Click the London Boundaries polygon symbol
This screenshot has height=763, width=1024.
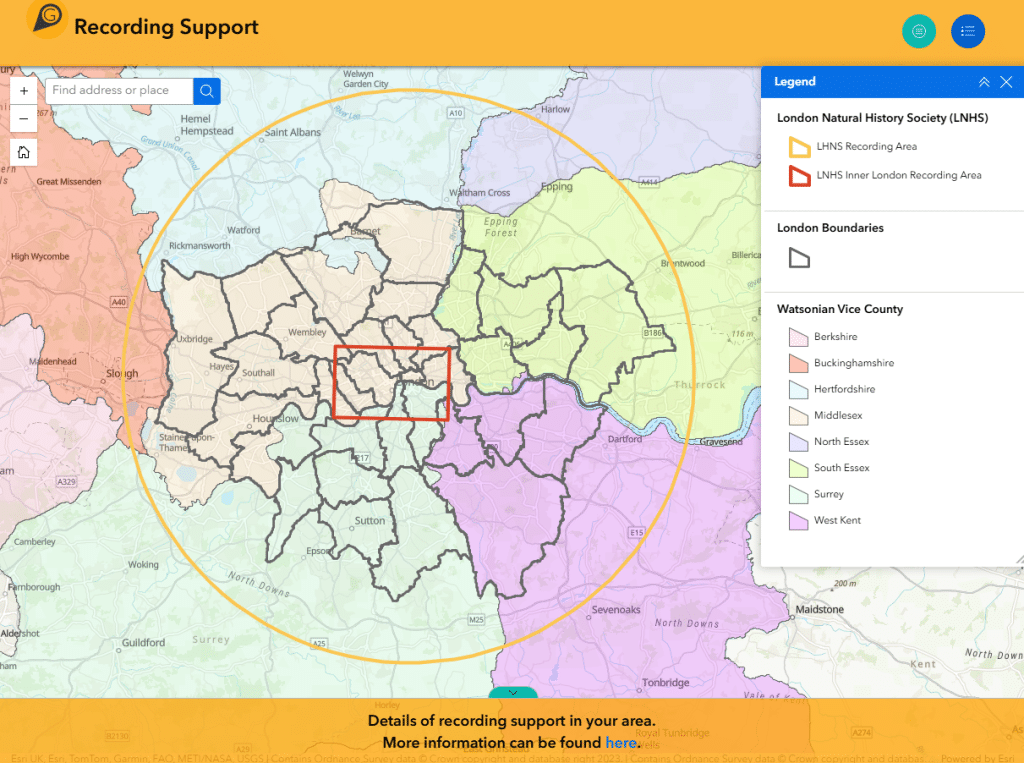[x=799, y=258]
